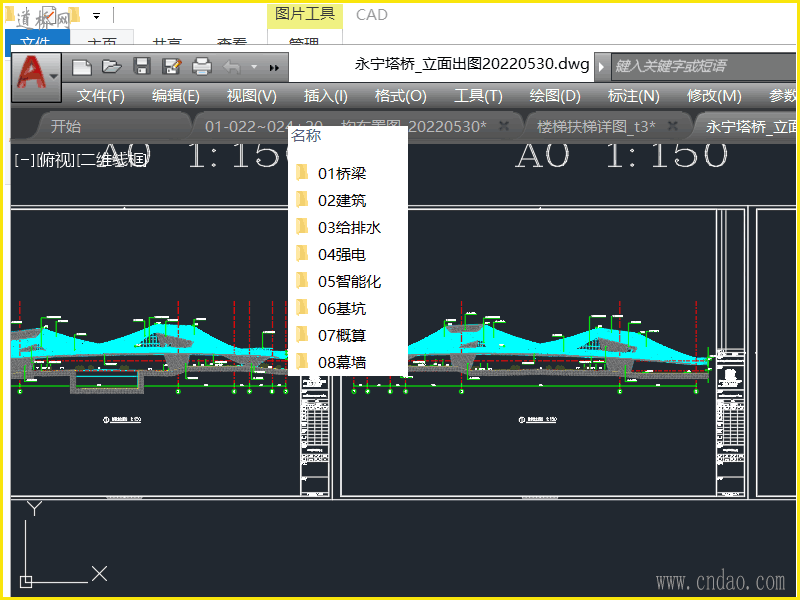800x600 pixels.
Task: Create a new drawing with New icon
Action: point(82,67)
